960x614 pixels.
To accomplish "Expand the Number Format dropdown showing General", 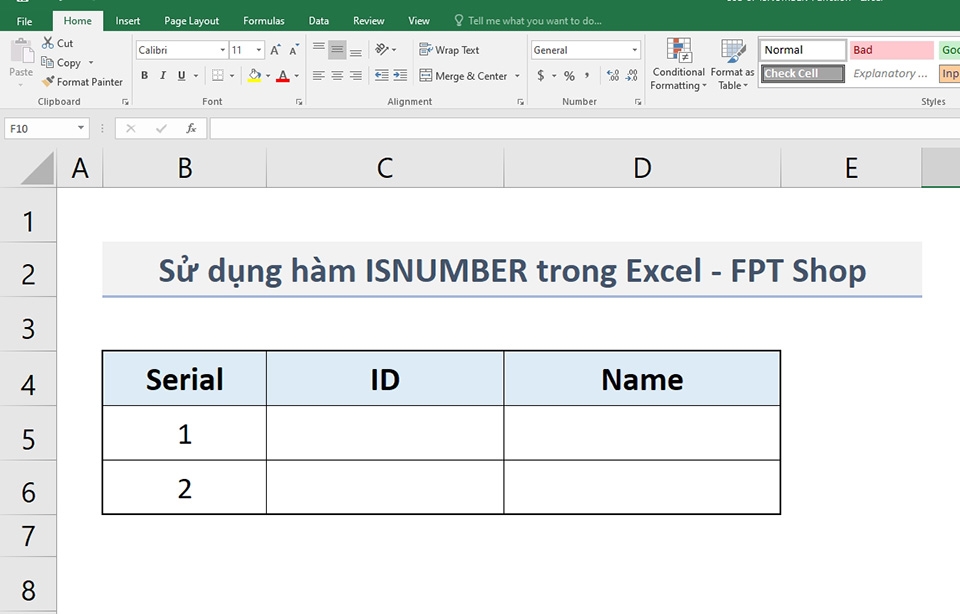I will point(634,49).
